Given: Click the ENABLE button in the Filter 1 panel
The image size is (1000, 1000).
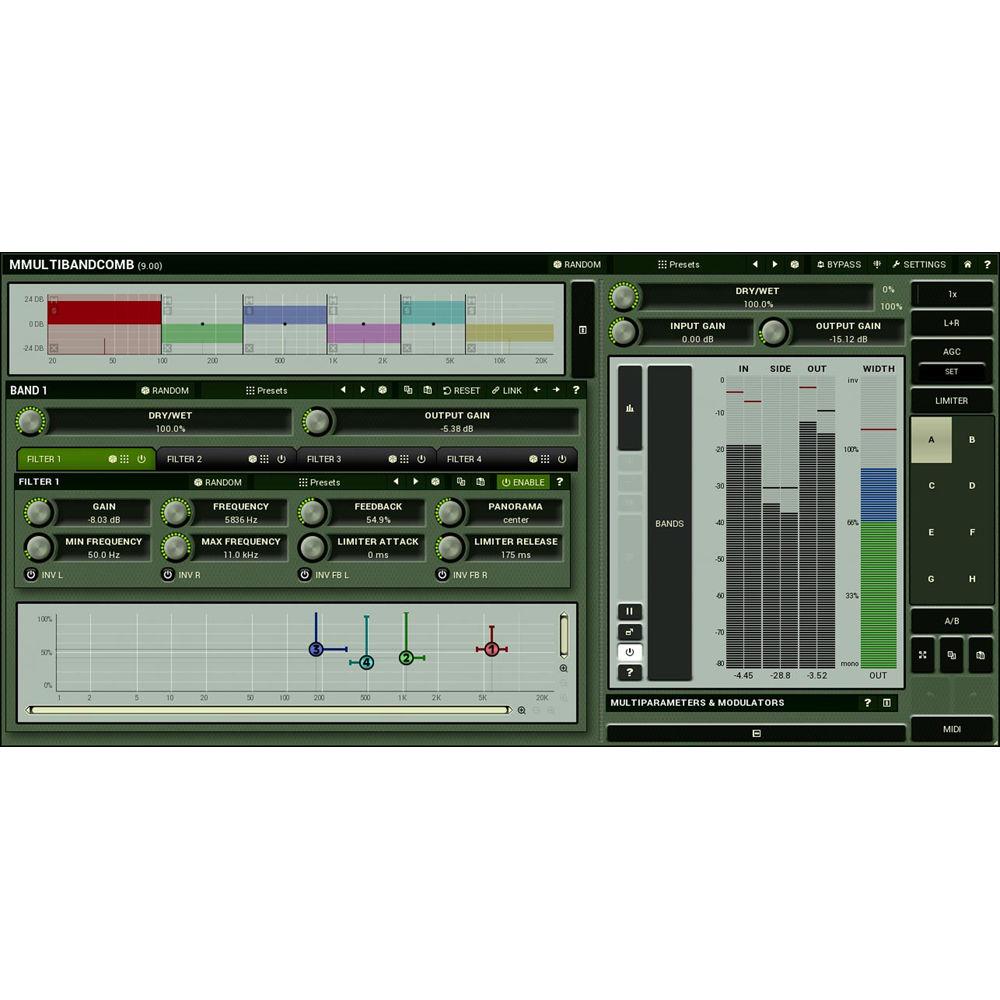Looking at the screenshot, I should point(522,482).
